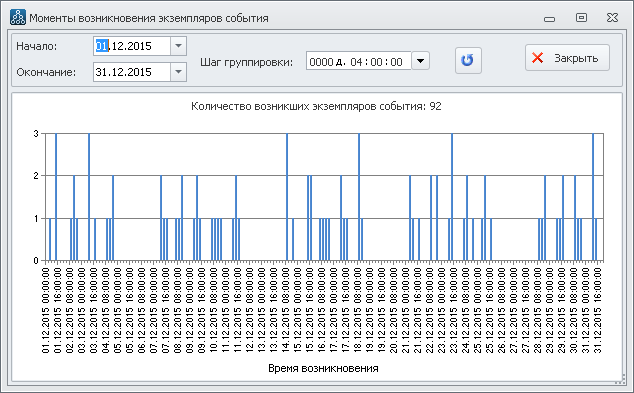Open the Начало date dropdown arrow
The height and width of the screenshot is (393, 634).
(178, 46)
